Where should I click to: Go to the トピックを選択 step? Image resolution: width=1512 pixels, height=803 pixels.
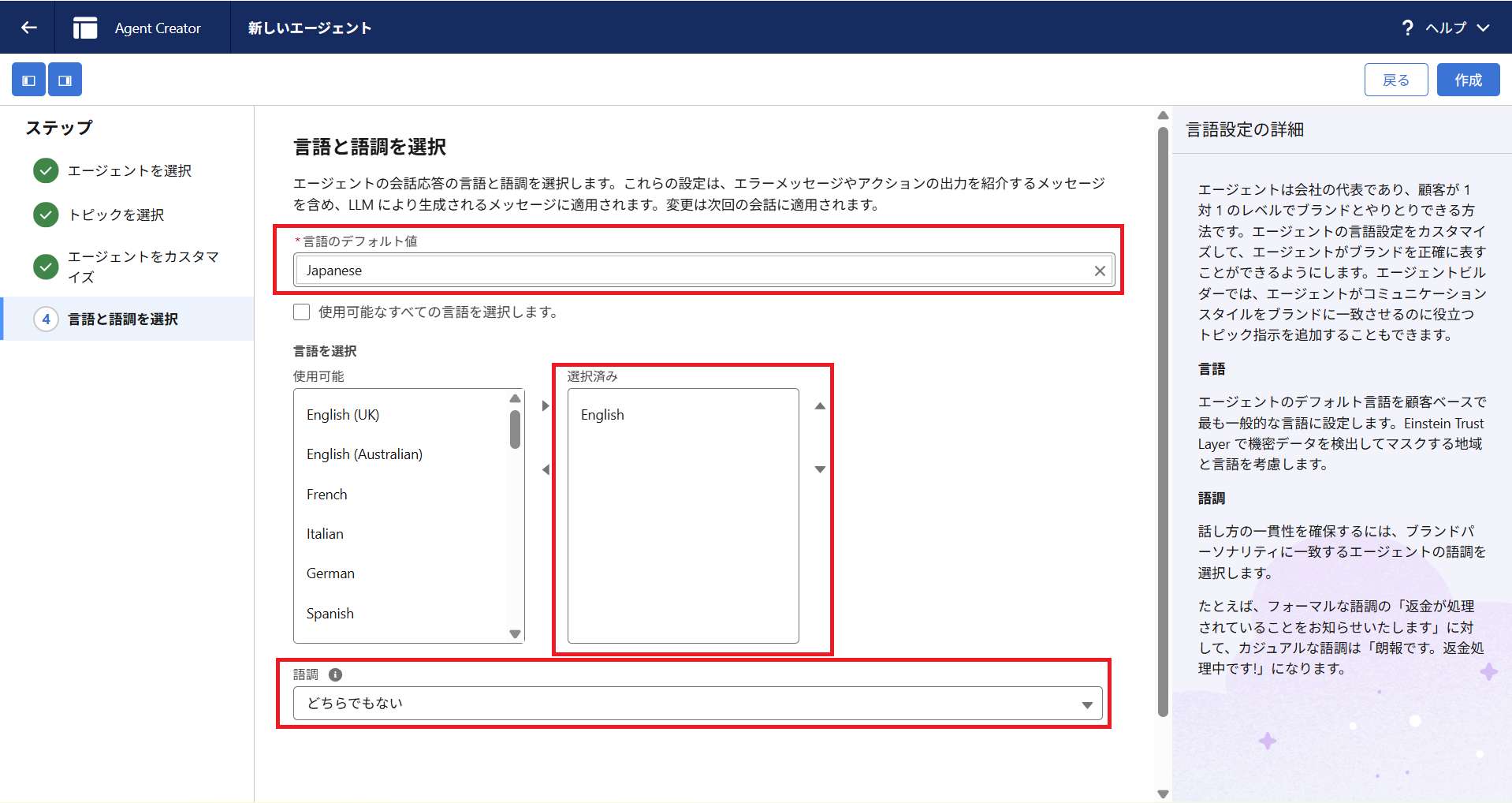coord(116,215)
